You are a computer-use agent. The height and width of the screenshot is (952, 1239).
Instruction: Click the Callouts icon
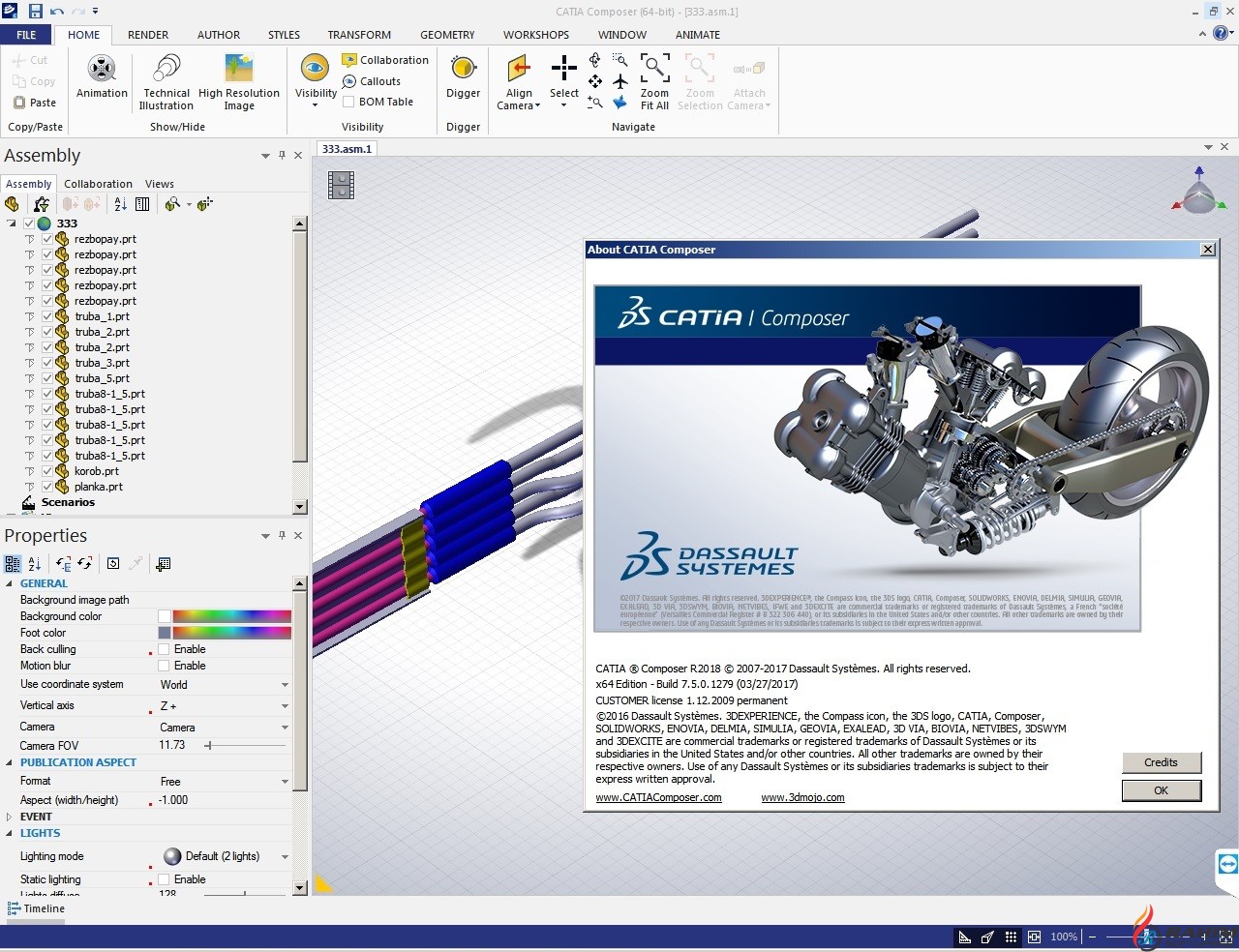[349, 81]
